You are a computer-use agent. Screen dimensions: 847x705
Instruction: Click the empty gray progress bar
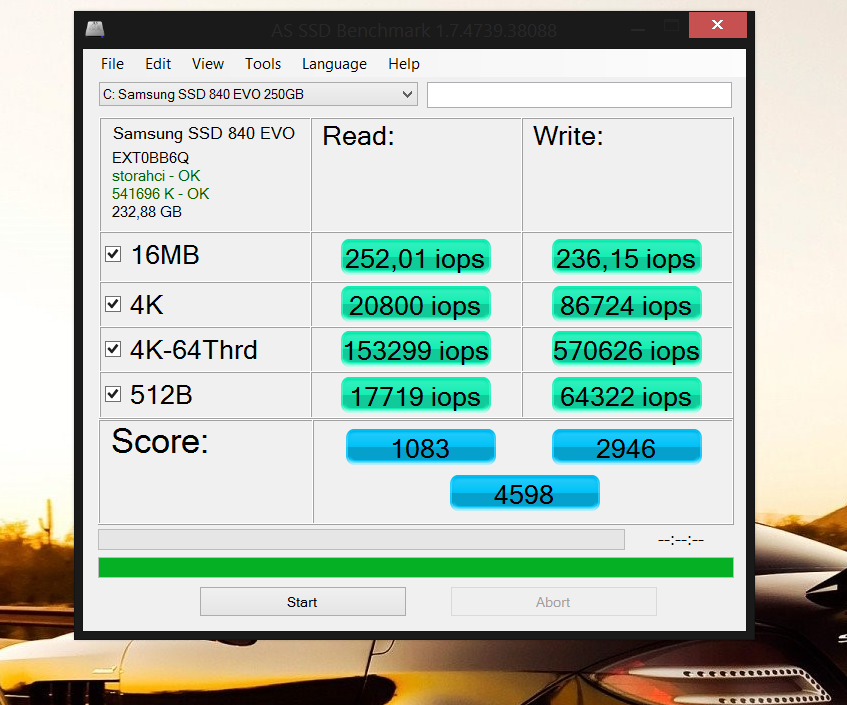coord(361,540)
